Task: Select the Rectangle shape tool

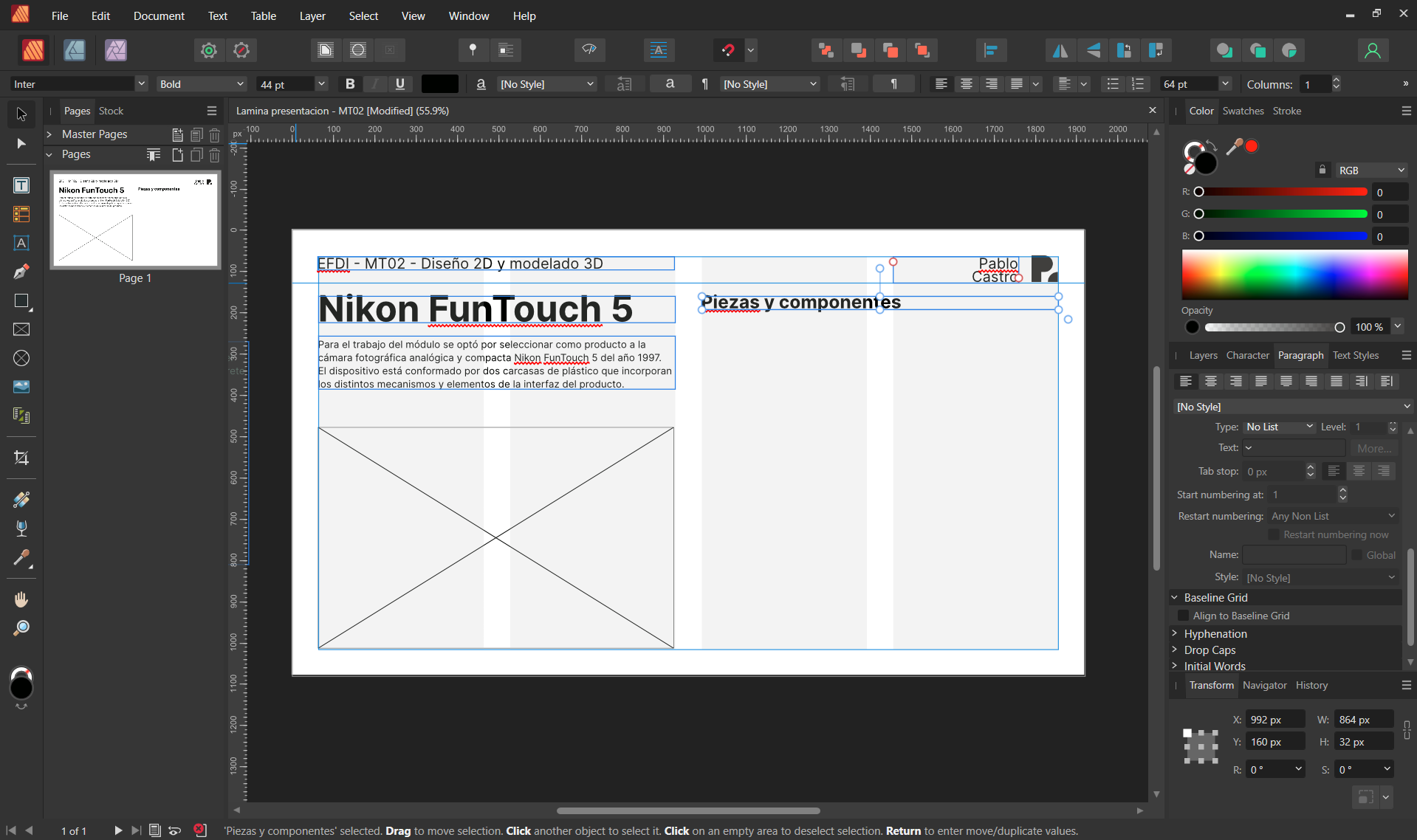Action: coord(21,300)
